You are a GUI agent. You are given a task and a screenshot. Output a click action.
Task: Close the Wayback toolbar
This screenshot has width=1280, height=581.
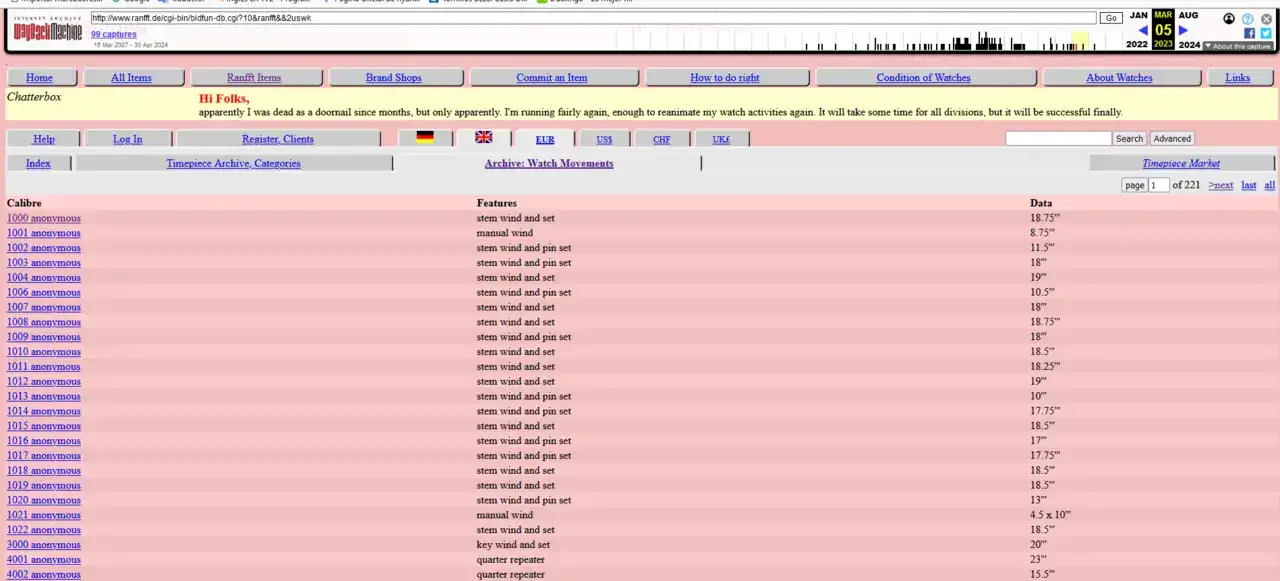[x=1266, y=18]
